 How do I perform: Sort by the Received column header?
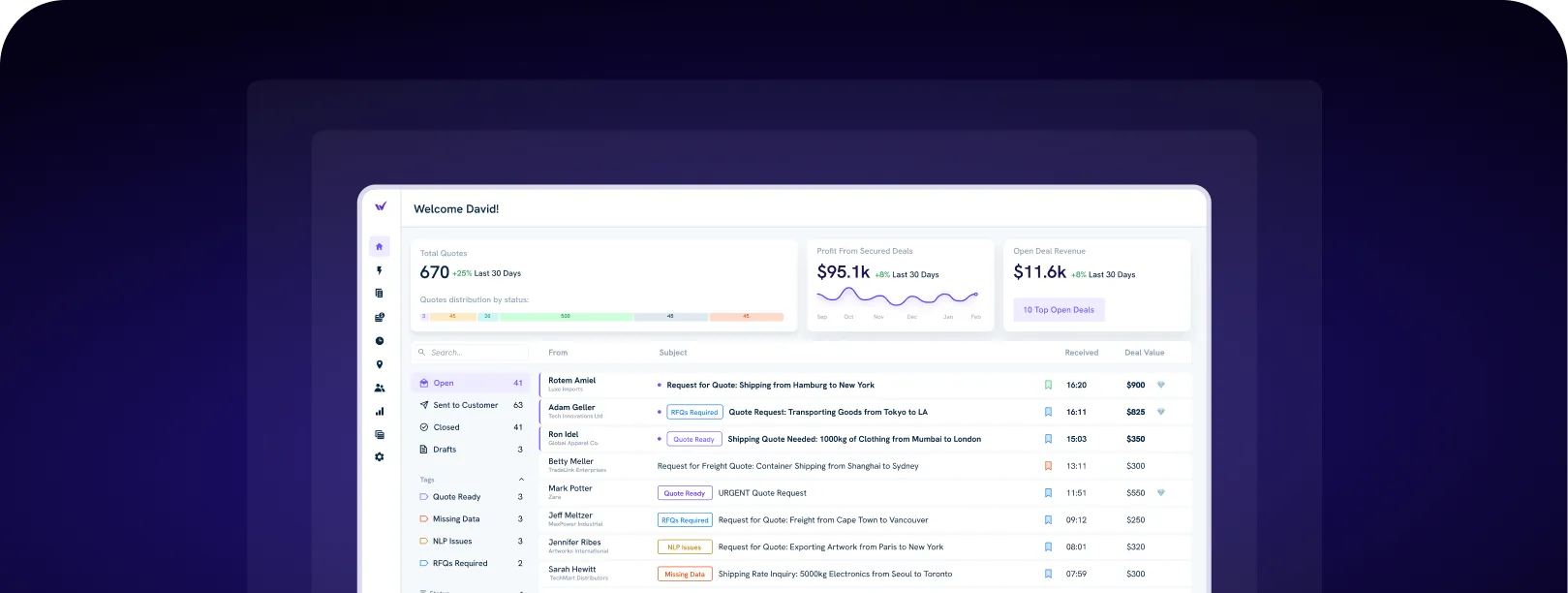pos(1081,353)
